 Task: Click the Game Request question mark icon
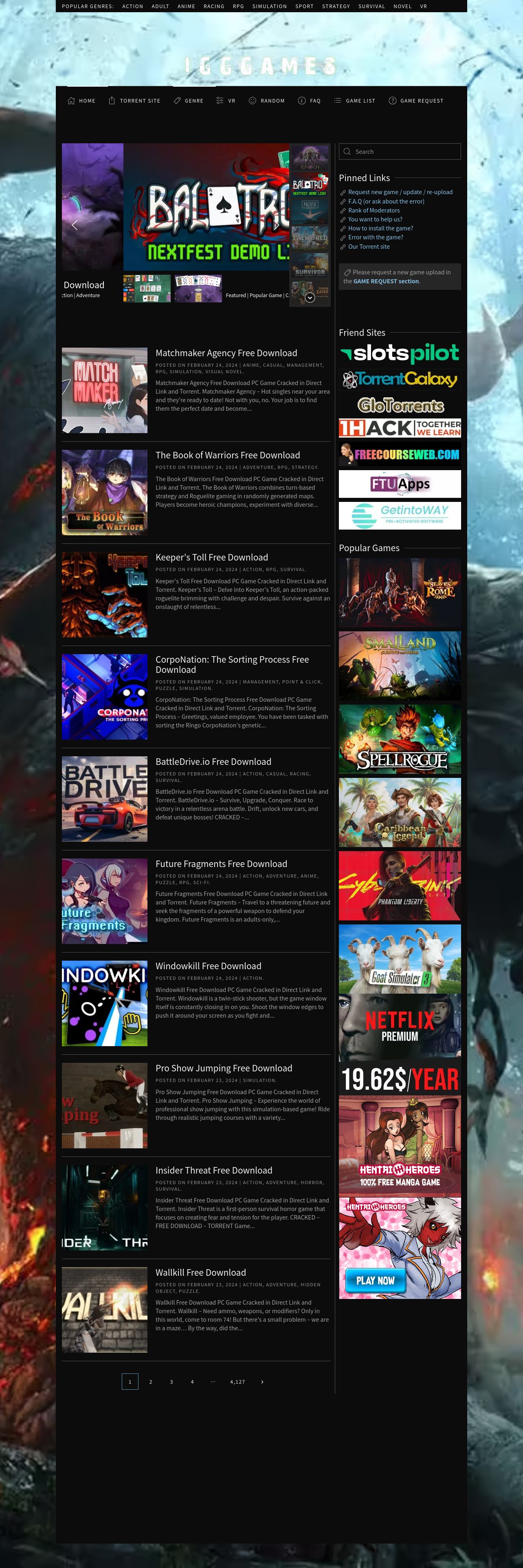tap(392, 101)
